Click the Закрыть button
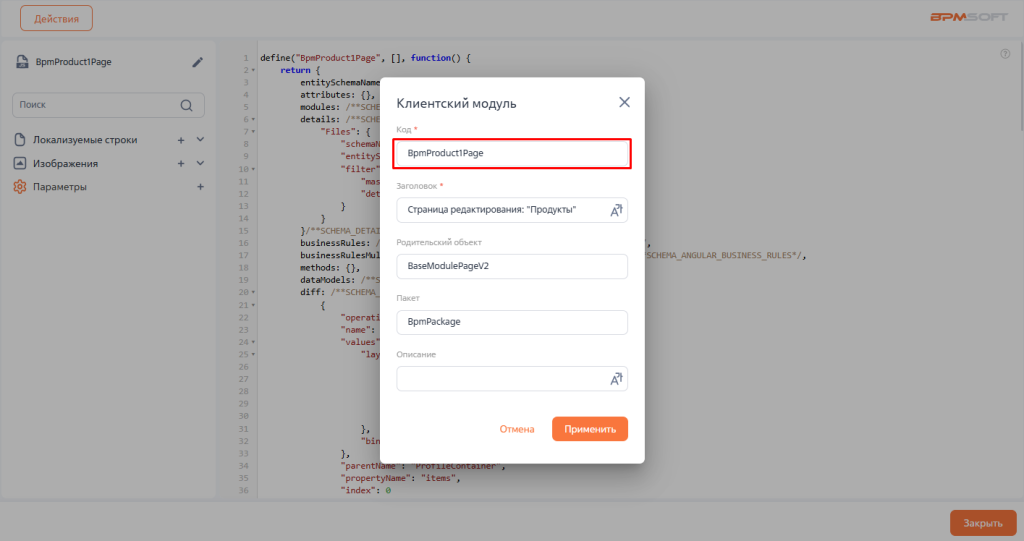The width and height of the screenshot is (1024, 541). [x=983, y=523]
